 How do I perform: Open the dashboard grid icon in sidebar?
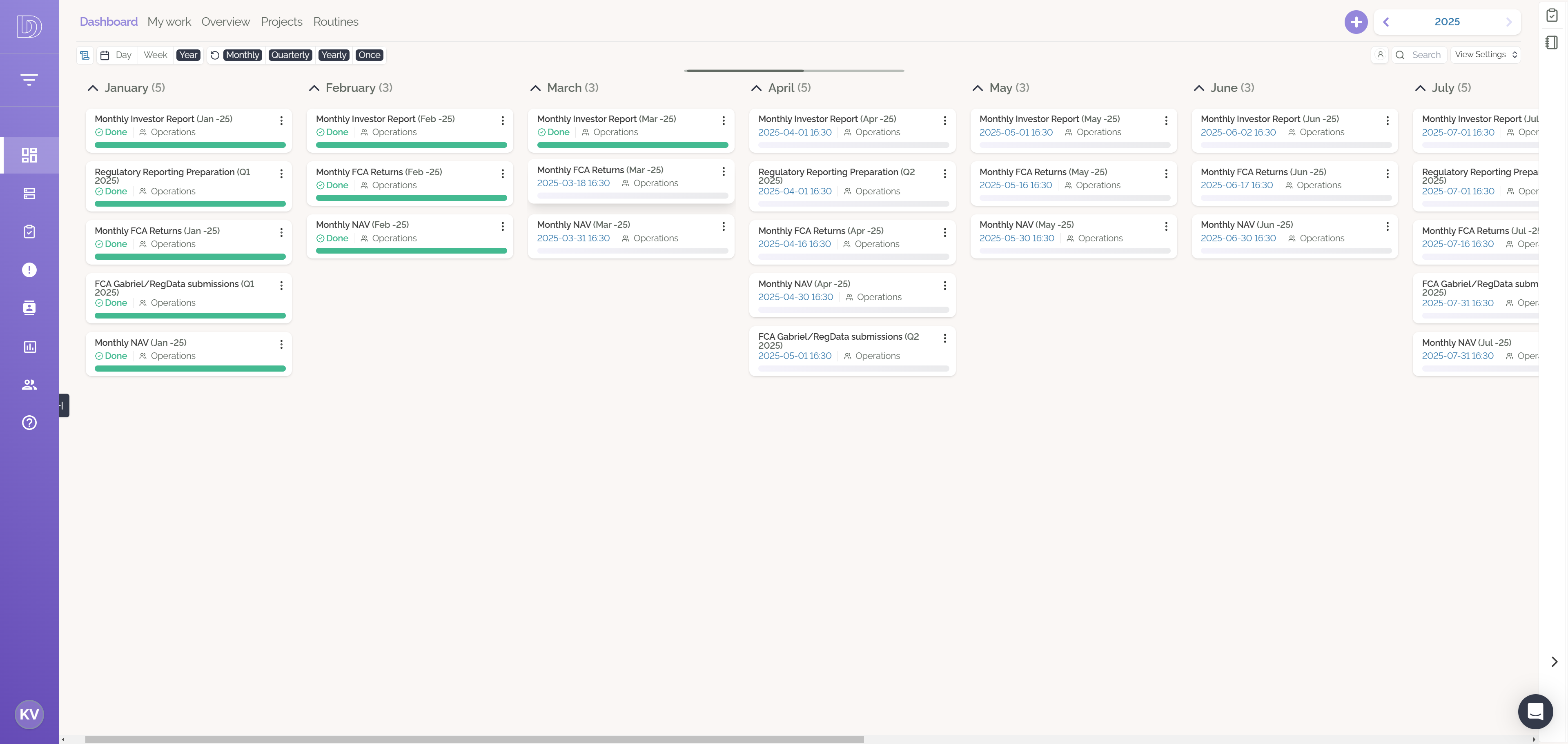pyautogui.click(x=29, y=155)
